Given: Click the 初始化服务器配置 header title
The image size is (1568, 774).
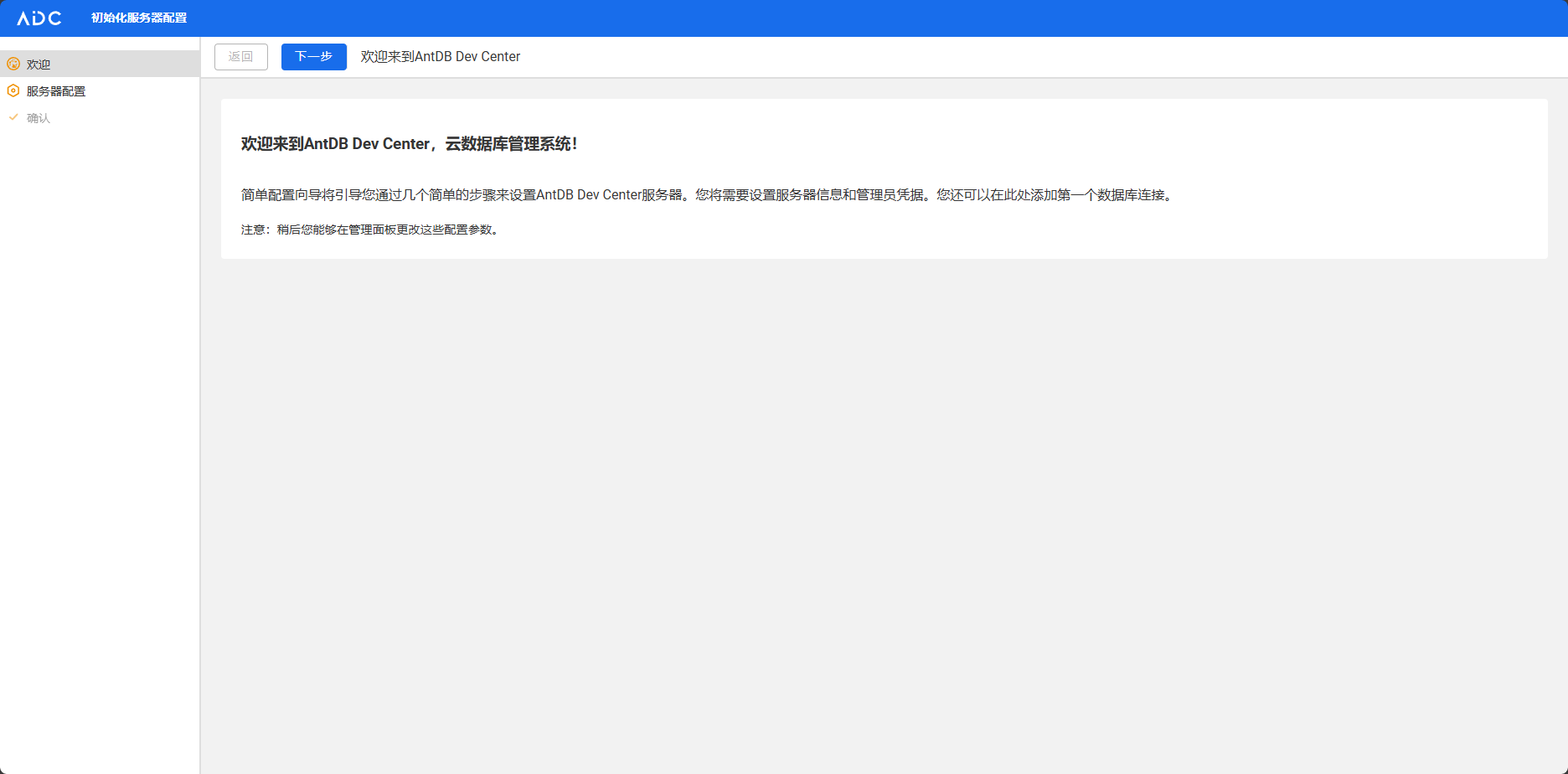Looking at the screenshot, I should tap(139, 18).
